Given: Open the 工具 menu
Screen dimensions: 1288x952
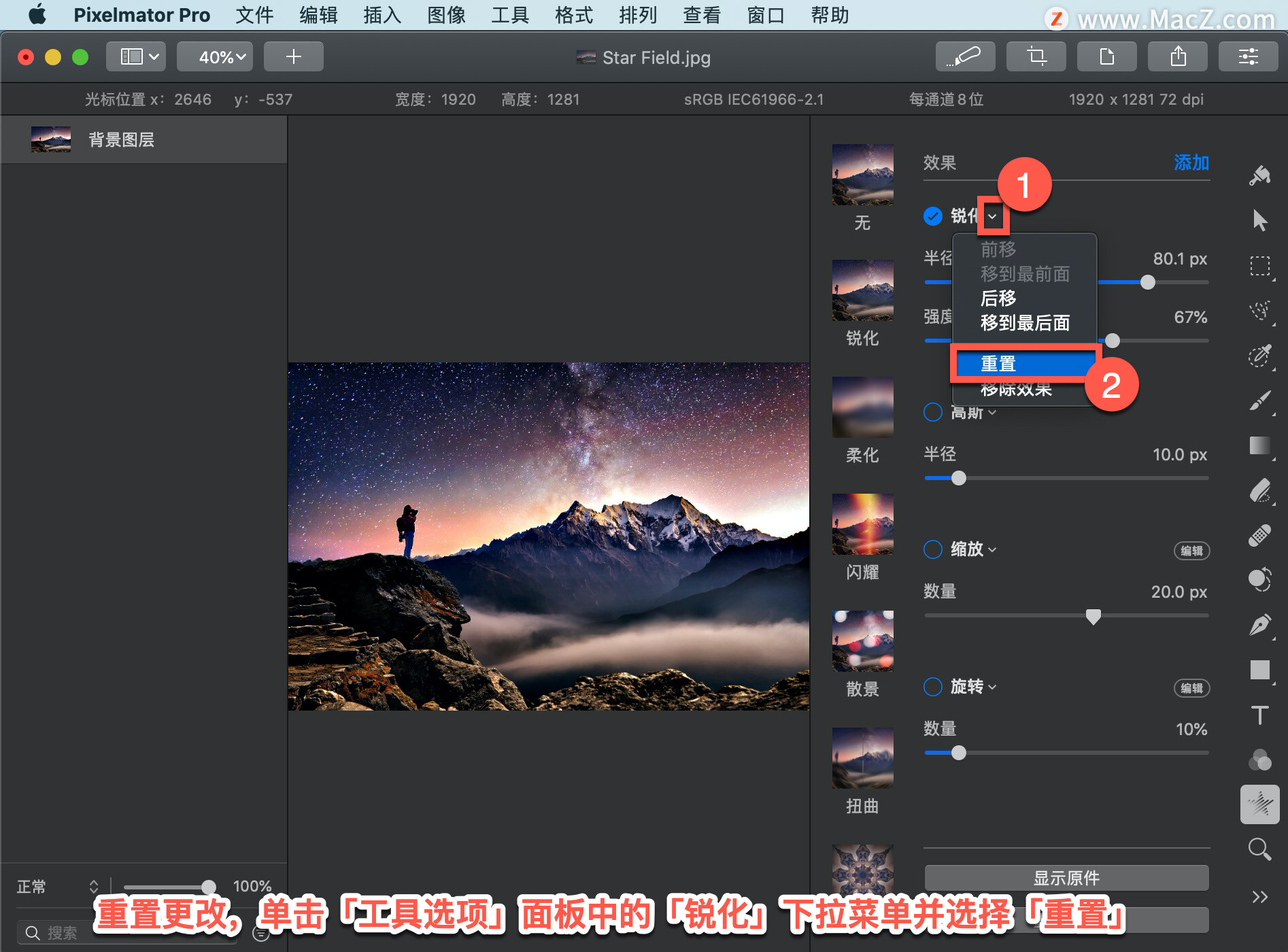Looking at the screenshot, I should 510,15.
